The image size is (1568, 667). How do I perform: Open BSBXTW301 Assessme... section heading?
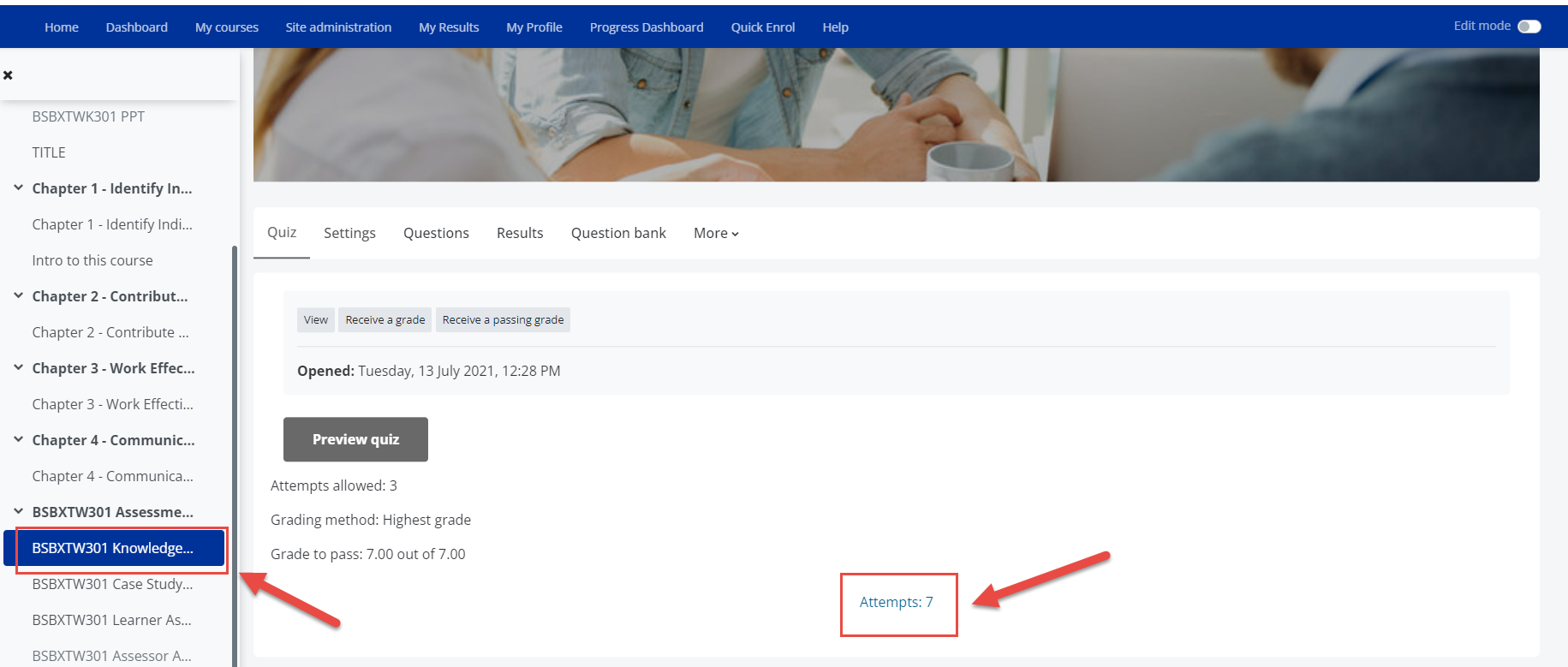pos(113,512)
